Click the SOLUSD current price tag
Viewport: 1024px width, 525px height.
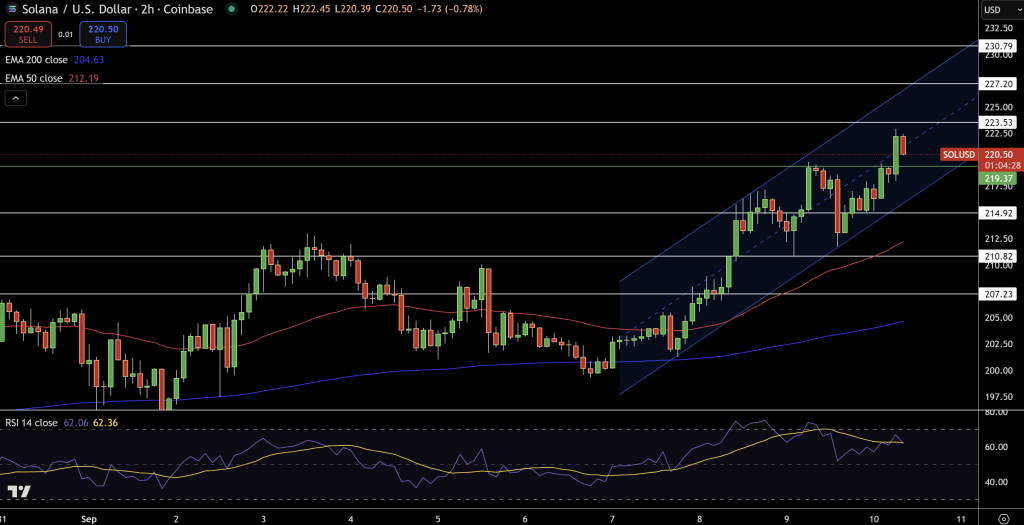pyautogui.click(x=959, y=155)
